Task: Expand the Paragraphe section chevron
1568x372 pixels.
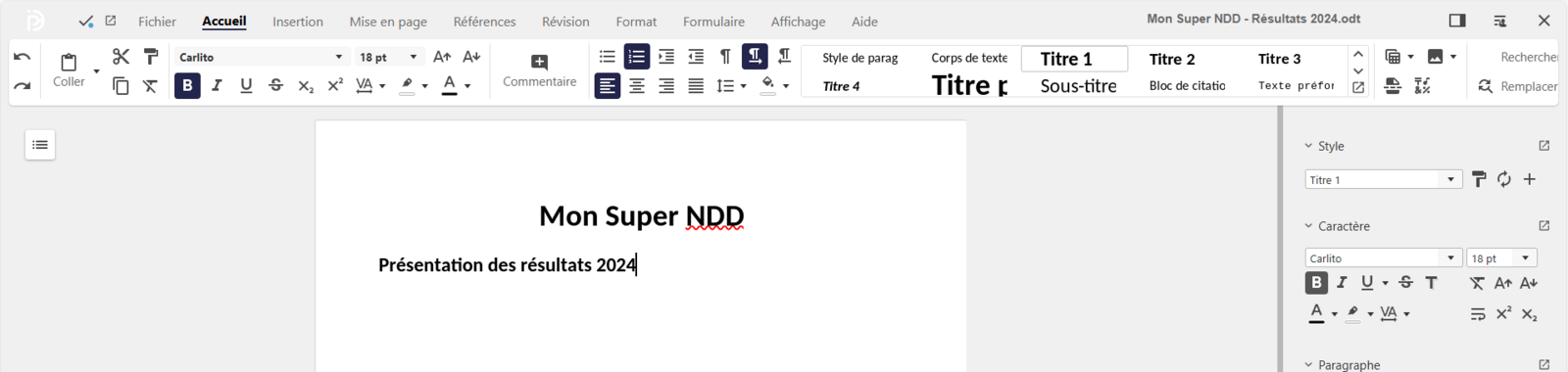Action: (1308, 365)
